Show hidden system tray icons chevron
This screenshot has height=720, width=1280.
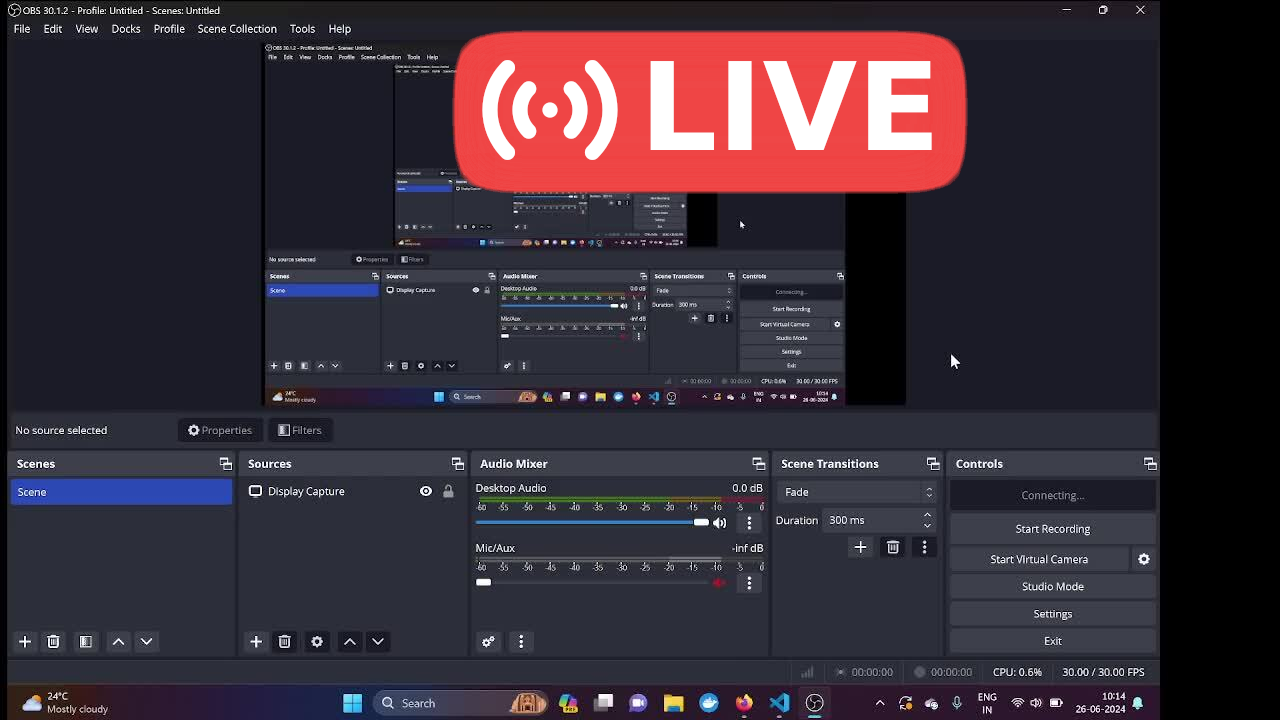click(880, 703)
